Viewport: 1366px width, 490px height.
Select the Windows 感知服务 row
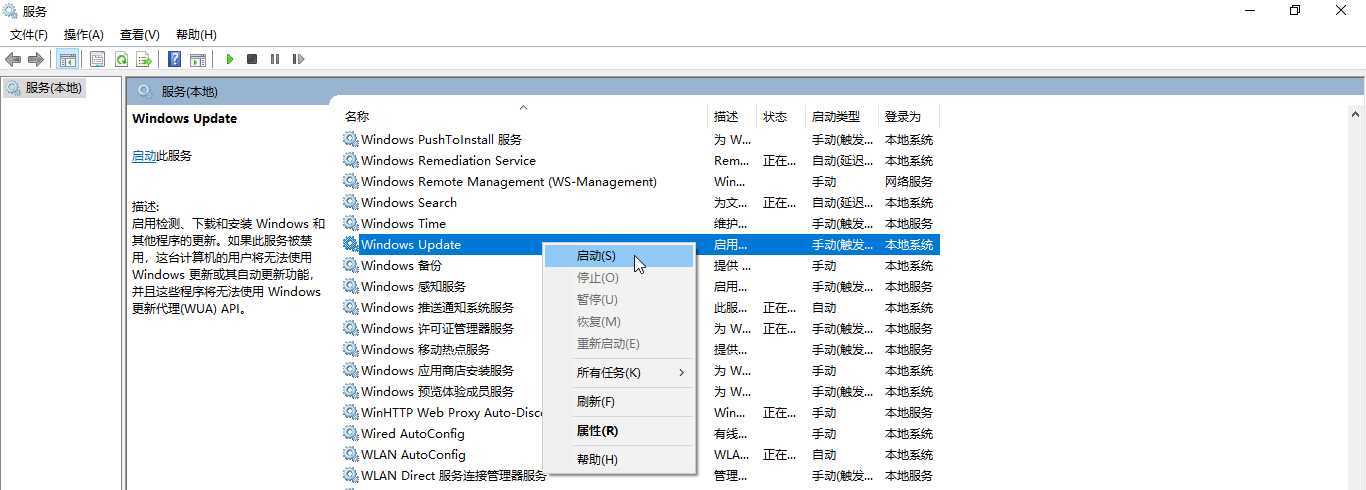tap(639, 286)
